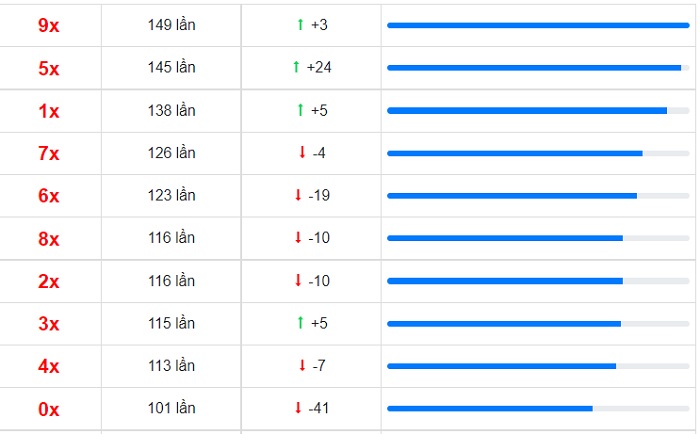This screenshot has width=700, height=434.
Task: Click the 6x frequency progress bar
Action: pos(538,196)
